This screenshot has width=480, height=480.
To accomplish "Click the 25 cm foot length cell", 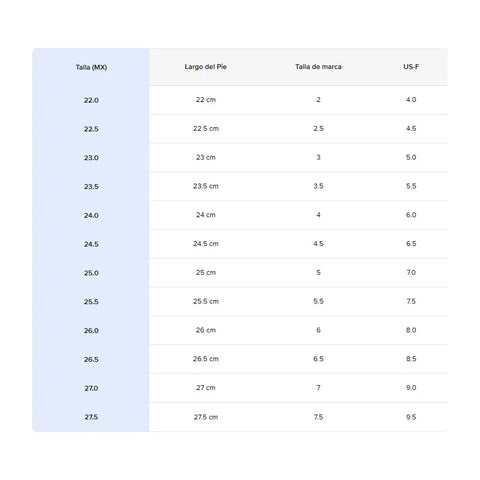I will (206, 272).
